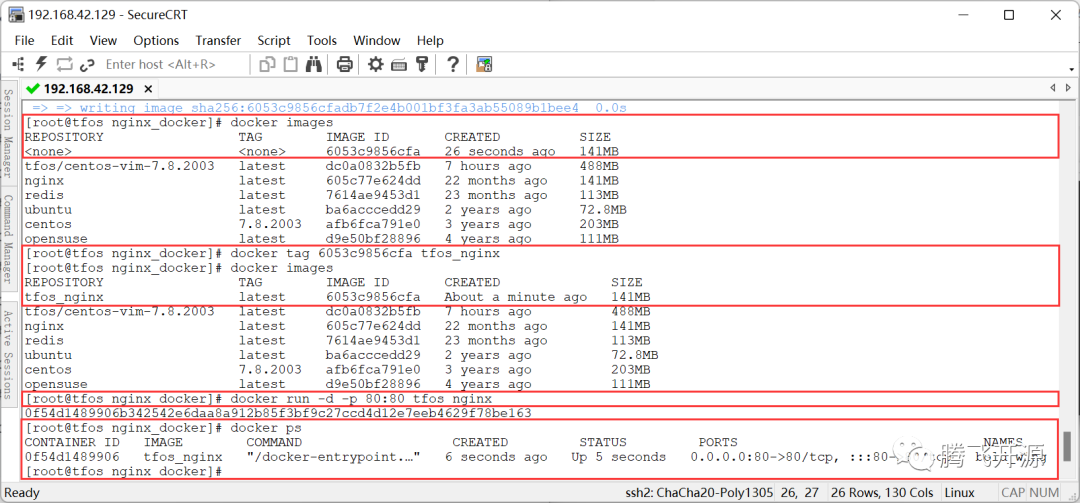Click the SecureCRT app icon in the title bar
1080x503 pixels.
pyautogui.click(x=15, y=14)
